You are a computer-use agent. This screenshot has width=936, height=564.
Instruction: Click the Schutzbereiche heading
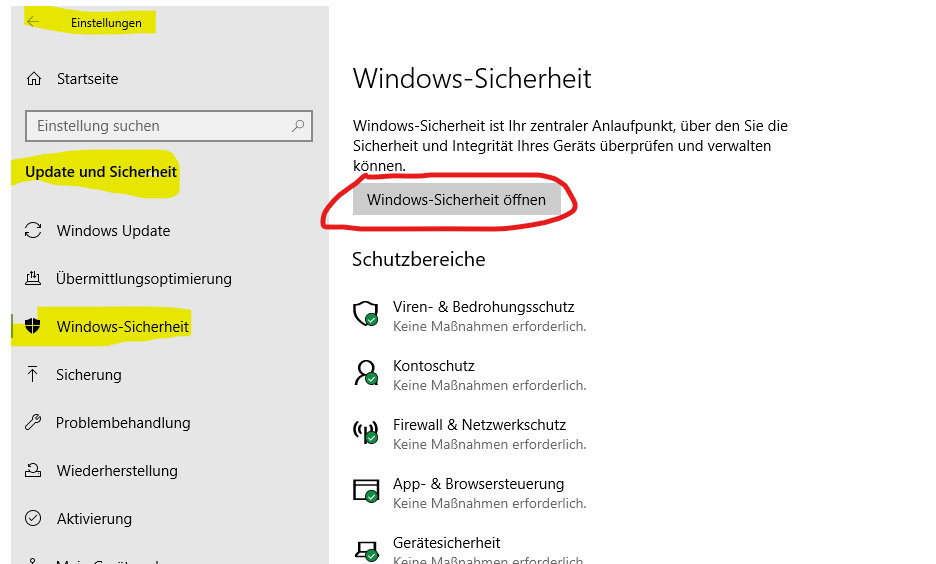(x=418, y=260)
